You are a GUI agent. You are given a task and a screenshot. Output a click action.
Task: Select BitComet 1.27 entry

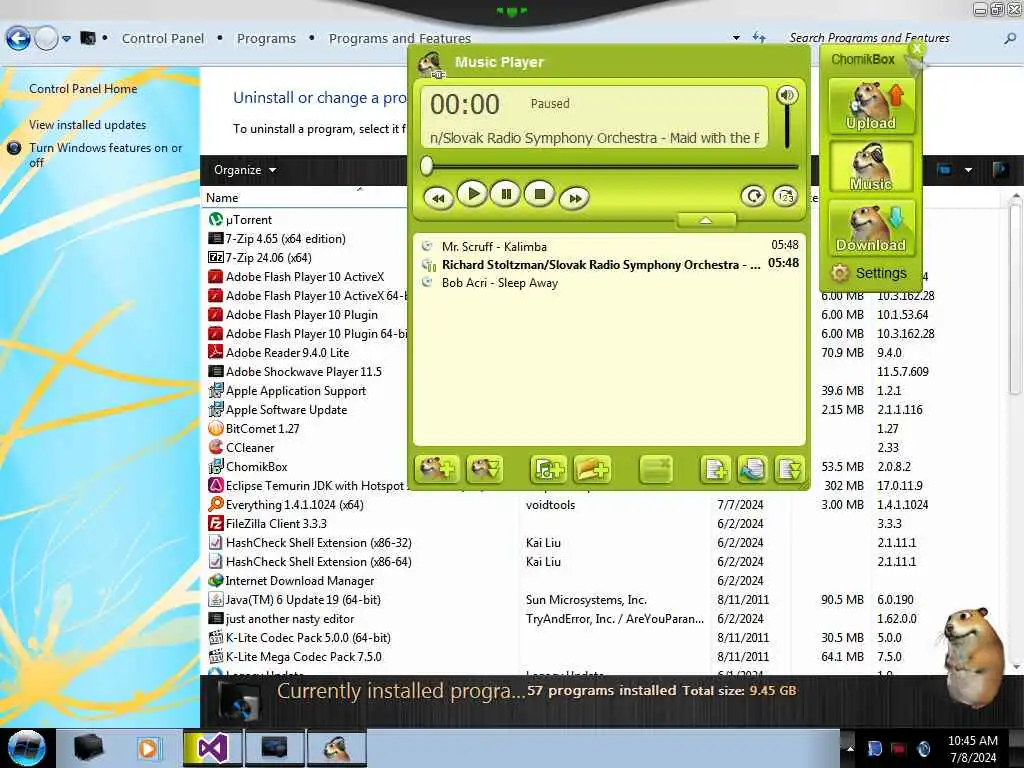pyautogui.click(x=263, y=428)
